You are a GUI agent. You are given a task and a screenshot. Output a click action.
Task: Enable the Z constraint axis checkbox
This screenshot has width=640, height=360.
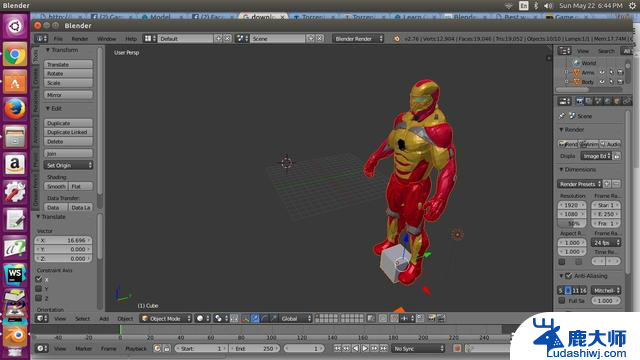(39, 298)
